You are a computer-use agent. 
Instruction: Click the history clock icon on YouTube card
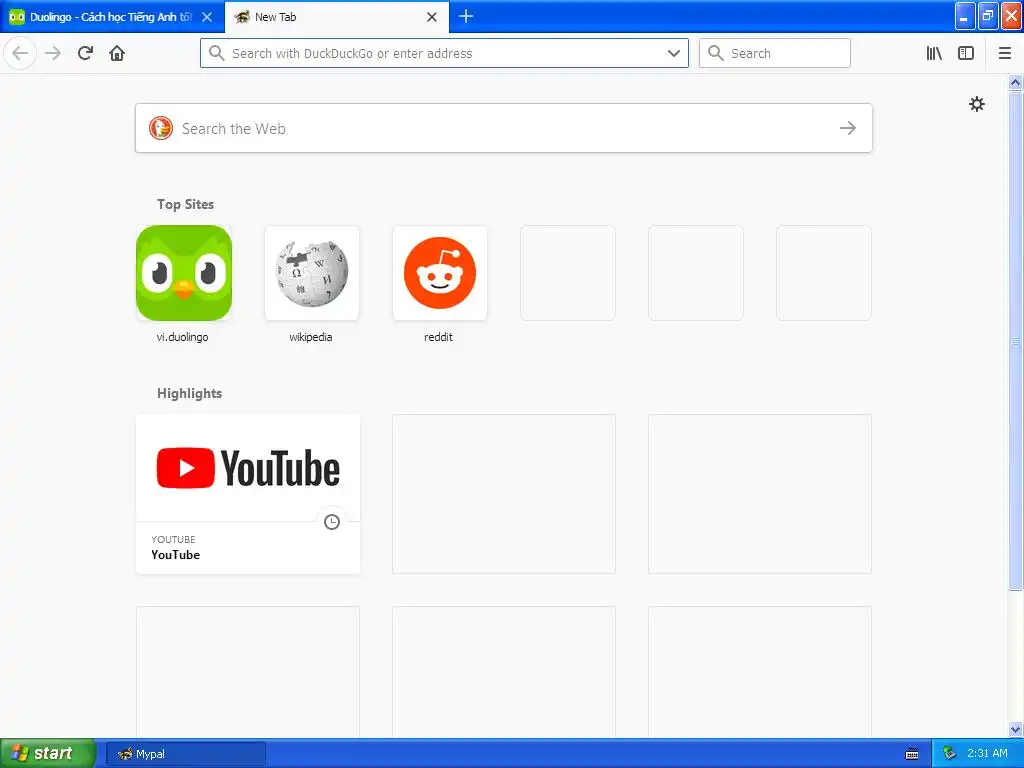point(332,522)
